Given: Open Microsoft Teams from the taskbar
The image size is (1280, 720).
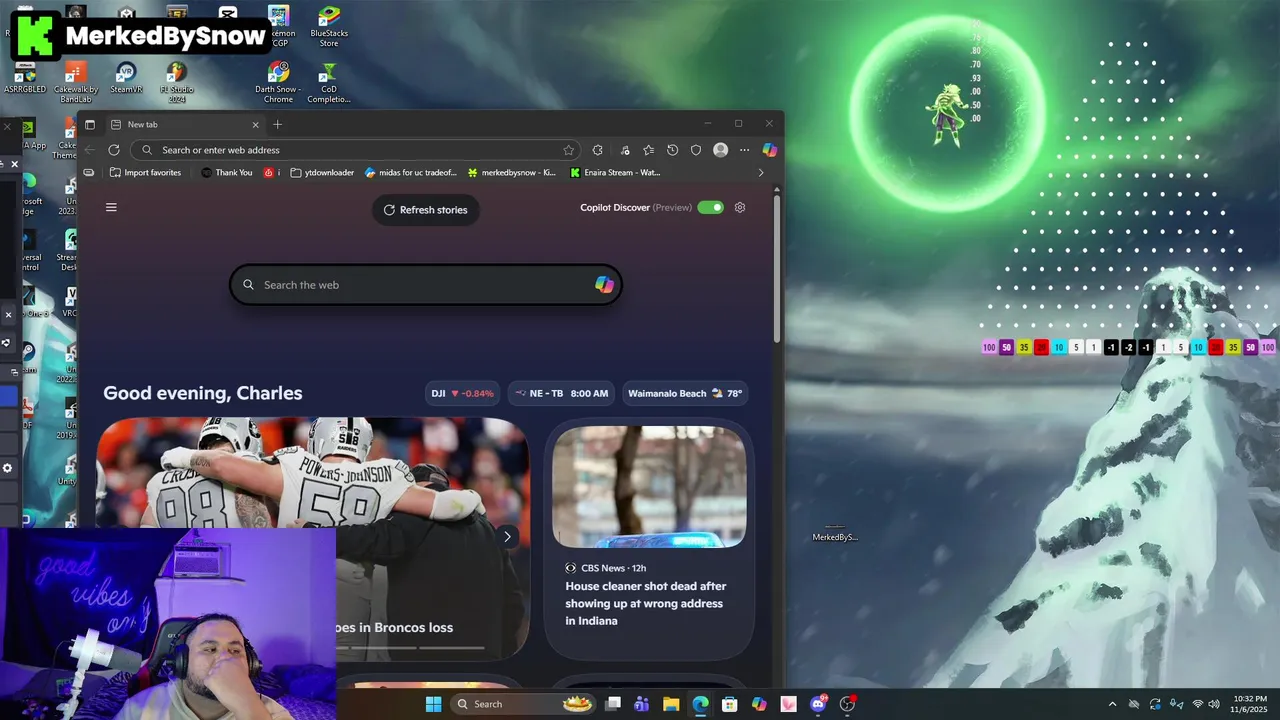Looking at the screenshot, I should pyautogui.click(x=642, y=704).
